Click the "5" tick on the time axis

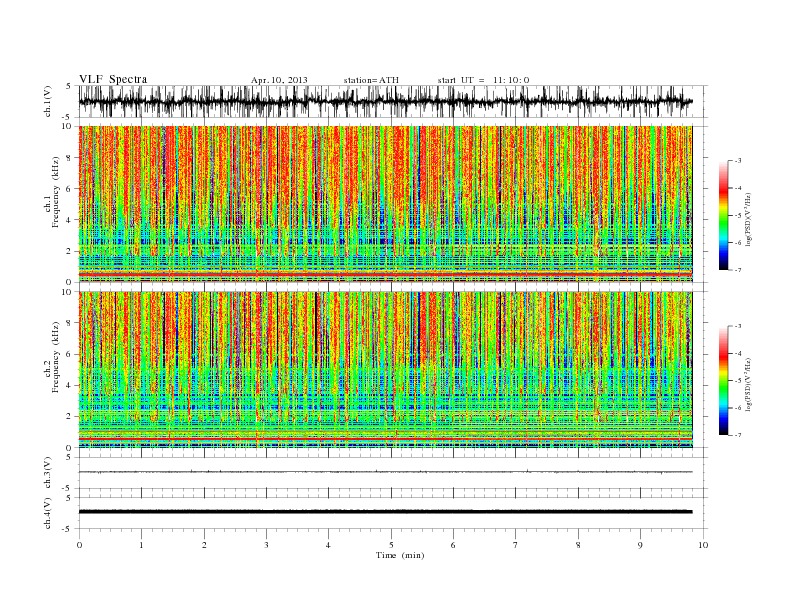pyautogui.click(x=391, y=545)
